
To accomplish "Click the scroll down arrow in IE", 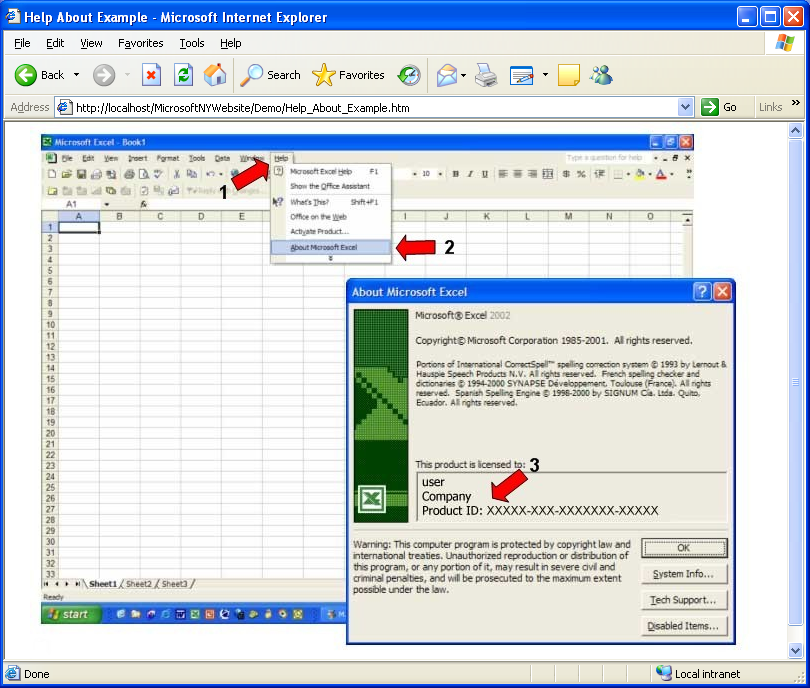I will 796,650.
